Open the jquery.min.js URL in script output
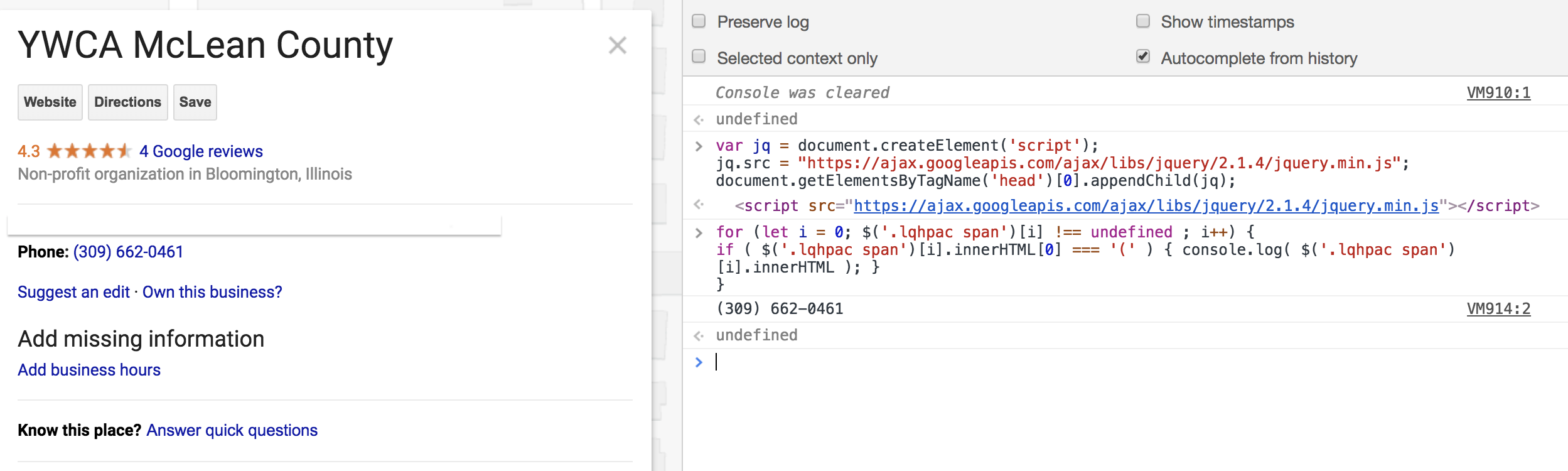Viewport: 1568px width, 471px height. pos(1146,206)
